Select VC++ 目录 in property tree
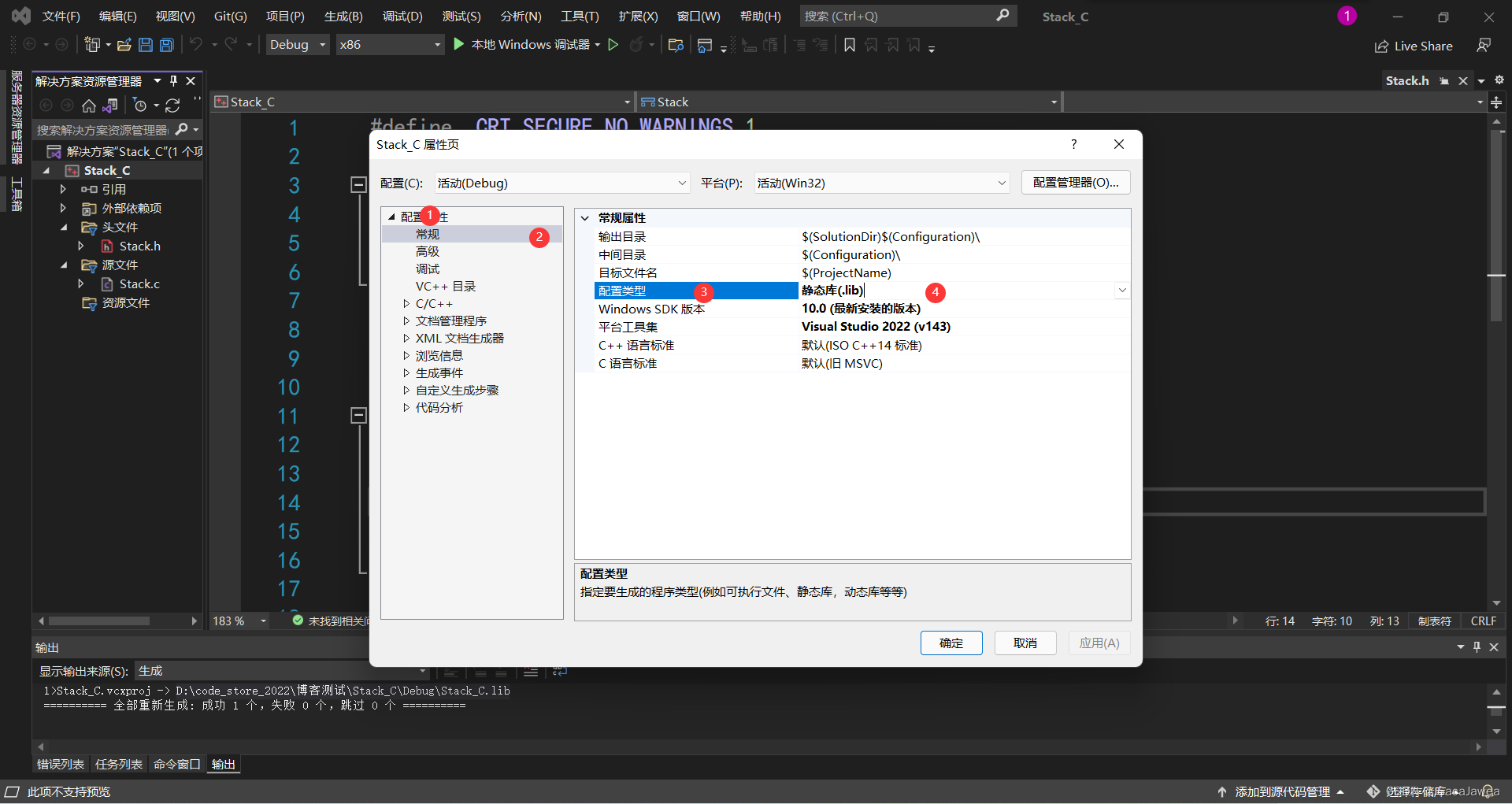Image resolution: width=1512 pixels, height=804 pixels. [446, 287]
